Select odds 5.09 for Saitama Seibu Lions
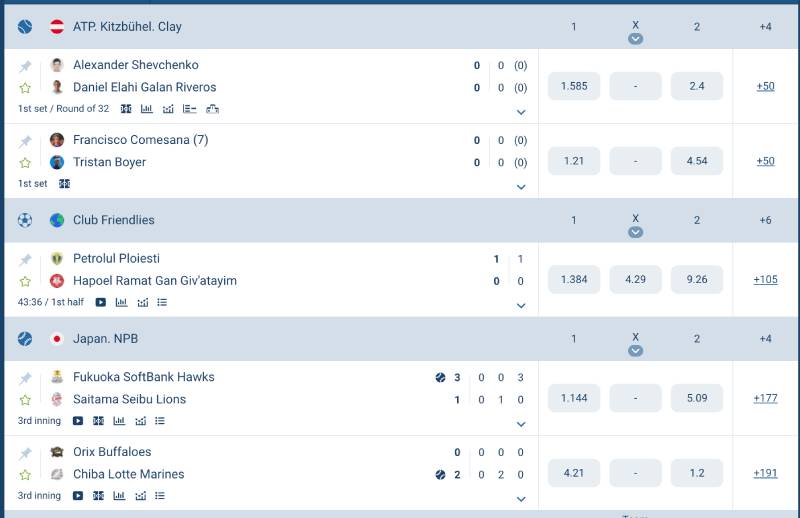 (x=697, y=398)
